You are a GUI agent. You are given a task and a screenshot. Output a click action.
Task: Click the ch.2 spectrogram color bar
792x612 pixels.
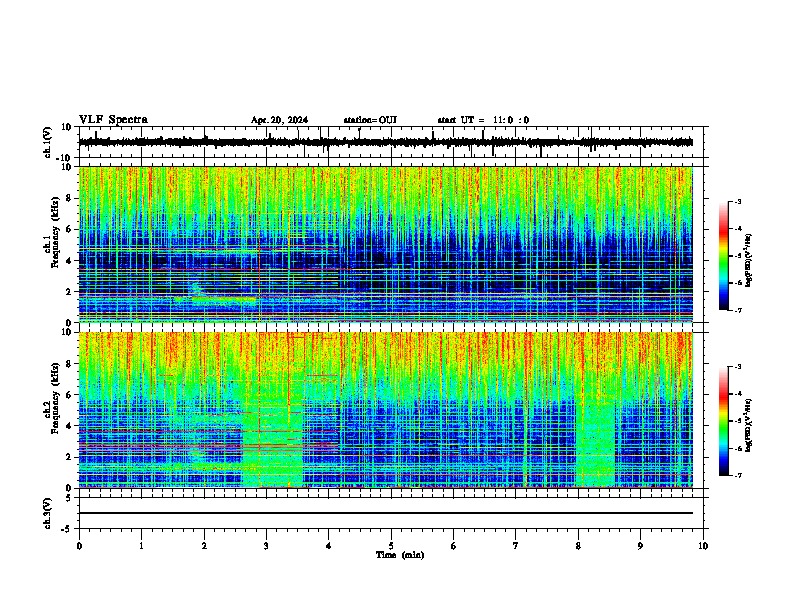[723, 421]
